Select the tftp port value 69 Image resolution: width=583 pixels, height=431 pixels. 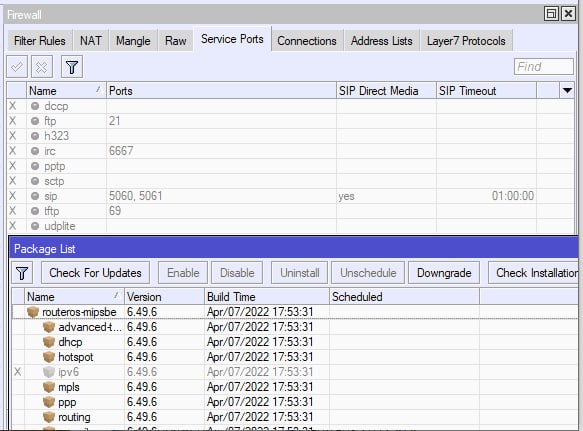tap(115, 211)
